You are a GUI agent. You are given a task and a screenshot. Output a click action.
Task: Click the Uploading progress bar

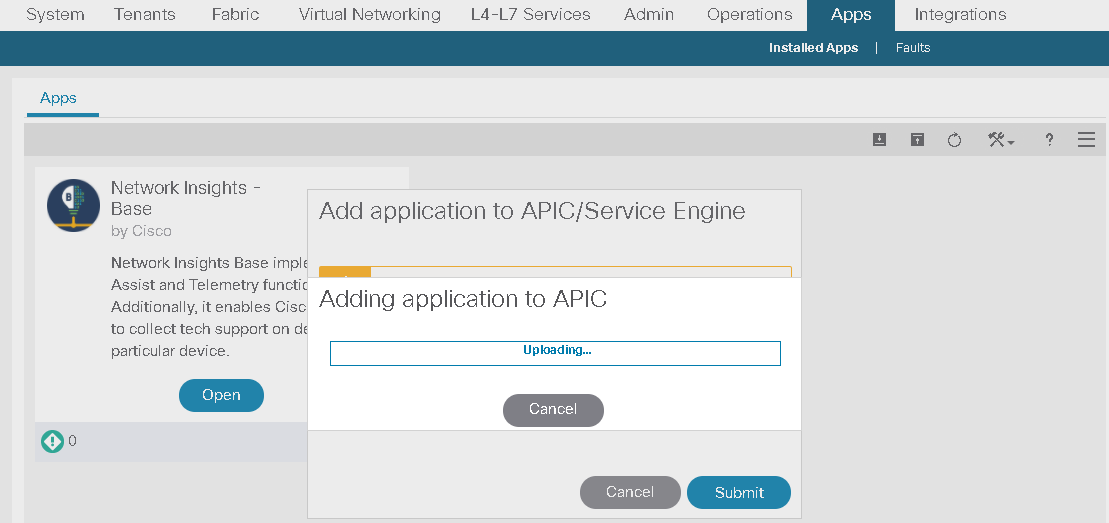coord(555,353)
